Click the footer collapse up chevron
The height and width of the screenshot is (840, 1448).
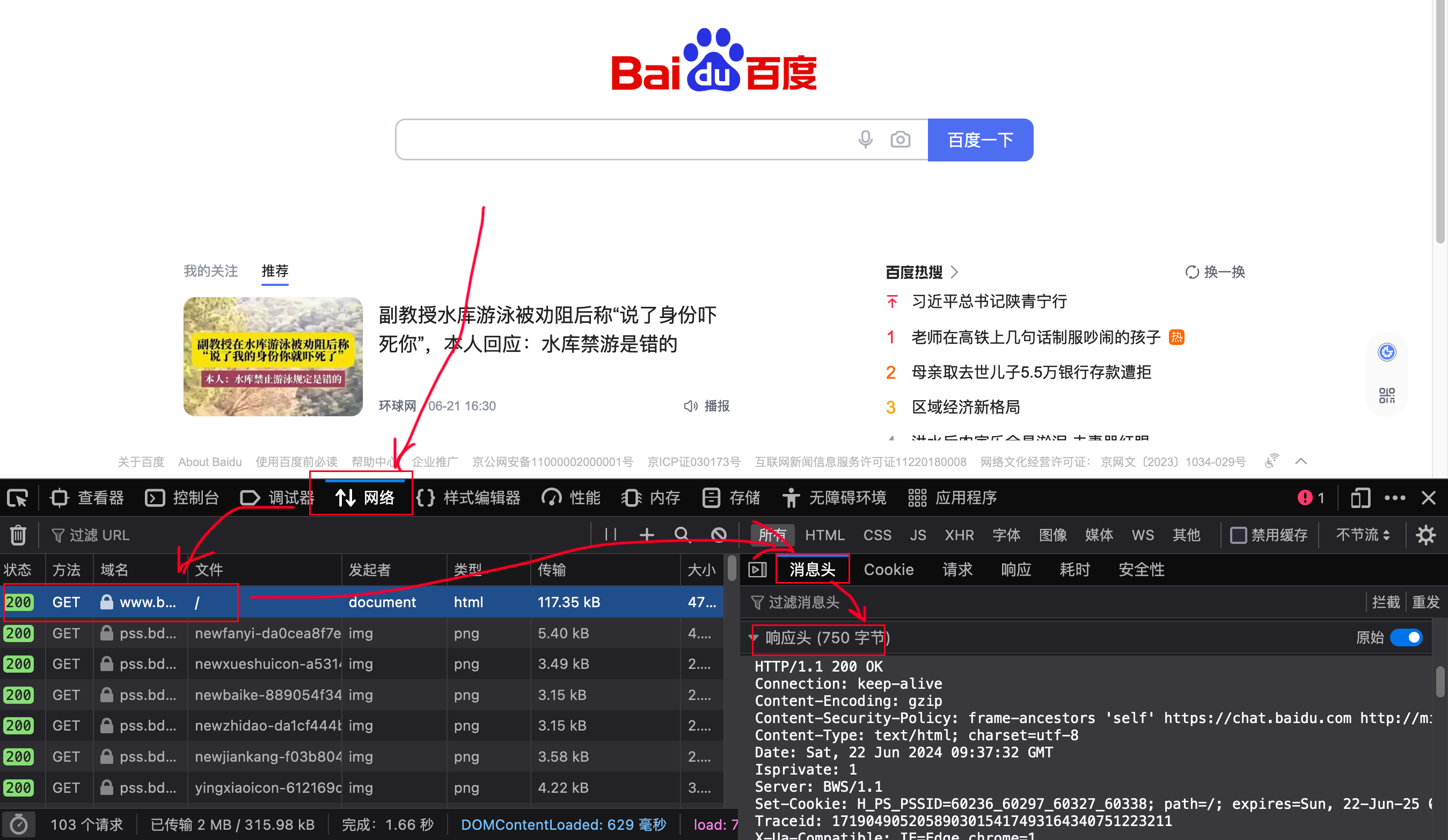pos(1301,461)
